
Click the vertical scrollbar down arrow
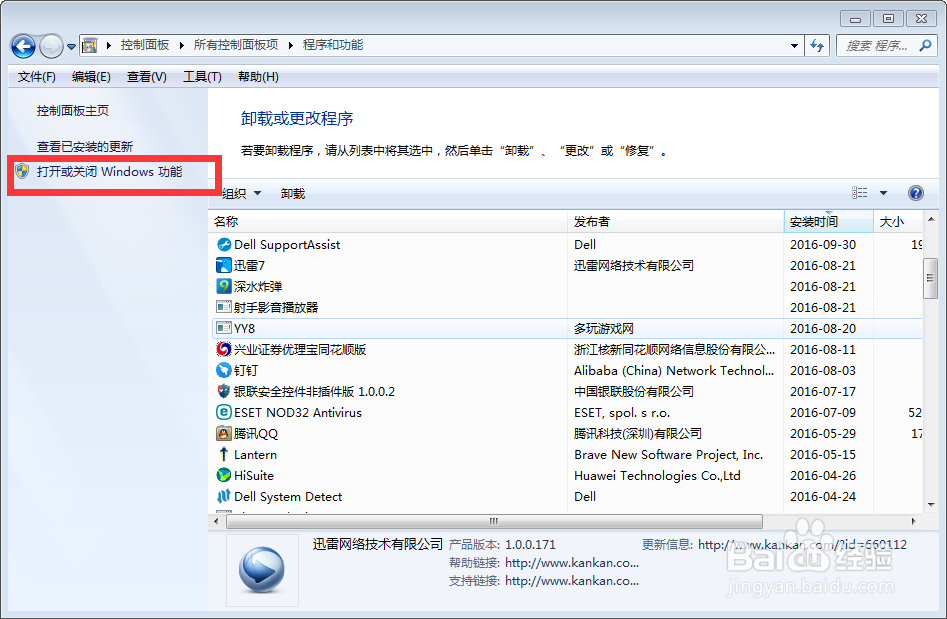[x=931, y=504]
